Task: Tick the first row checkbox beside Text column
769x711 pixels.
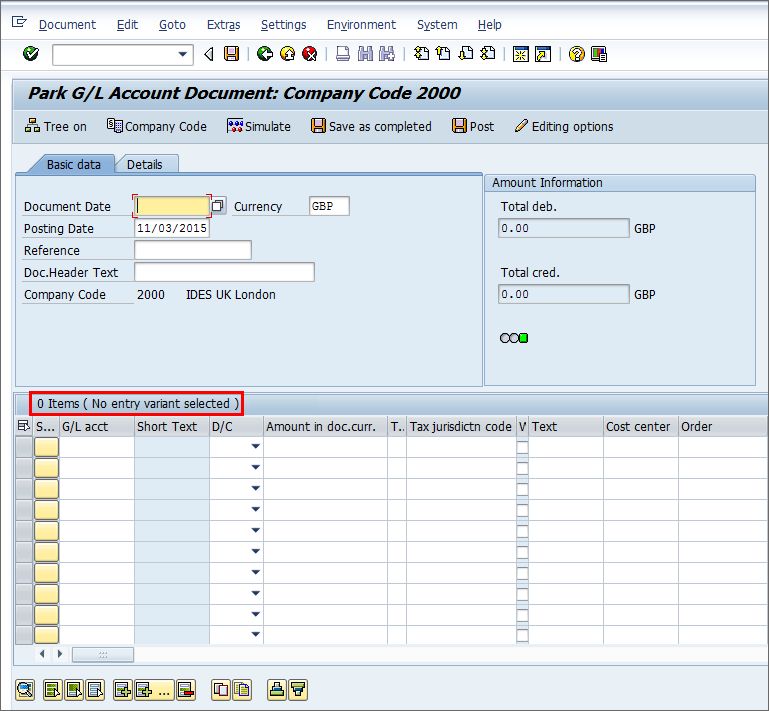Action: [x=522, y=447]
